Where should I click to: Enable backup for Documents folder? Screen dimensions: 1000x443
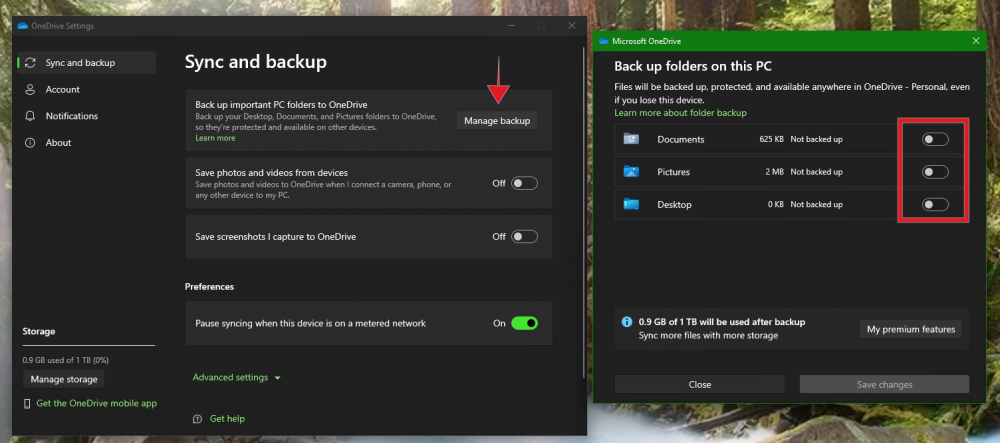[935, 139]
